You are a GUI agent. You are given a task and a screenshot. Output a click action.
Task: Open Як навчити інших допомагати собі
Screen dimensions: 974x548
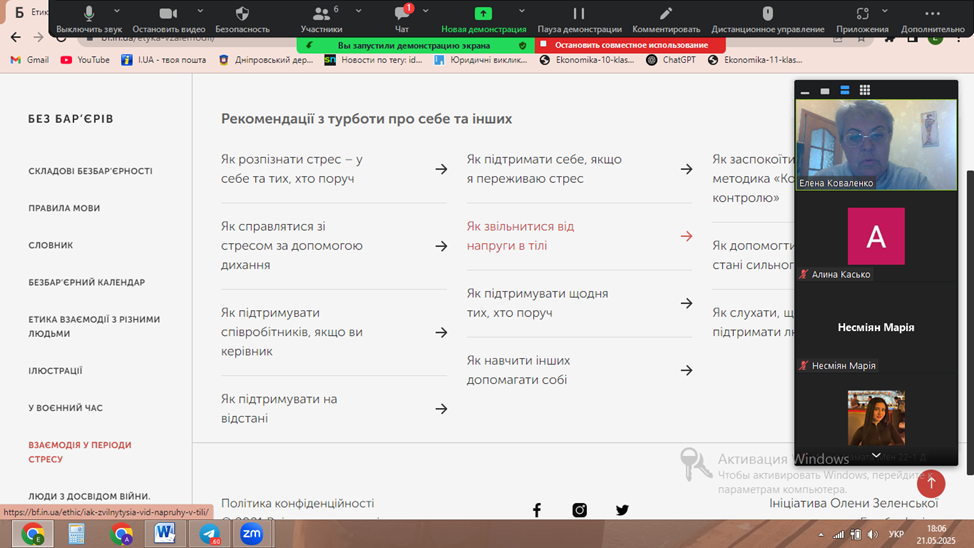[x=518, y=370]
